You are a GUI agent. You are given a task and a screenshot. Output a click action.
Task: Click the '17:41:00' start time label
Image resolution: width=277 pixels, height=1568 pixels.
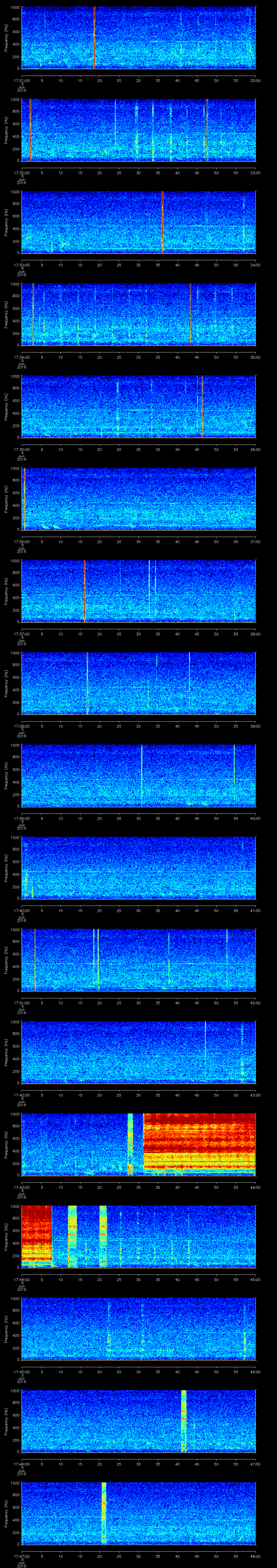(x=21, y=1003)
